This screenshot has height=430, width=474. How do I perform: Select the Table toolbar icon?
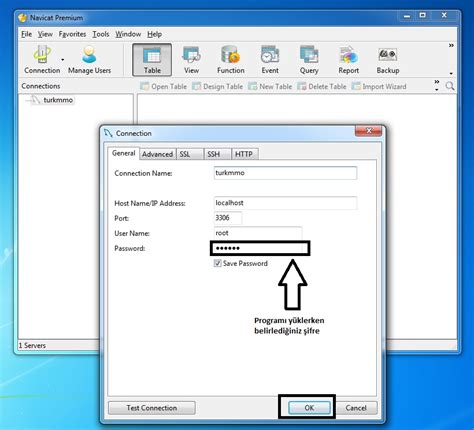pyautogui.click(x=152, y=60)
